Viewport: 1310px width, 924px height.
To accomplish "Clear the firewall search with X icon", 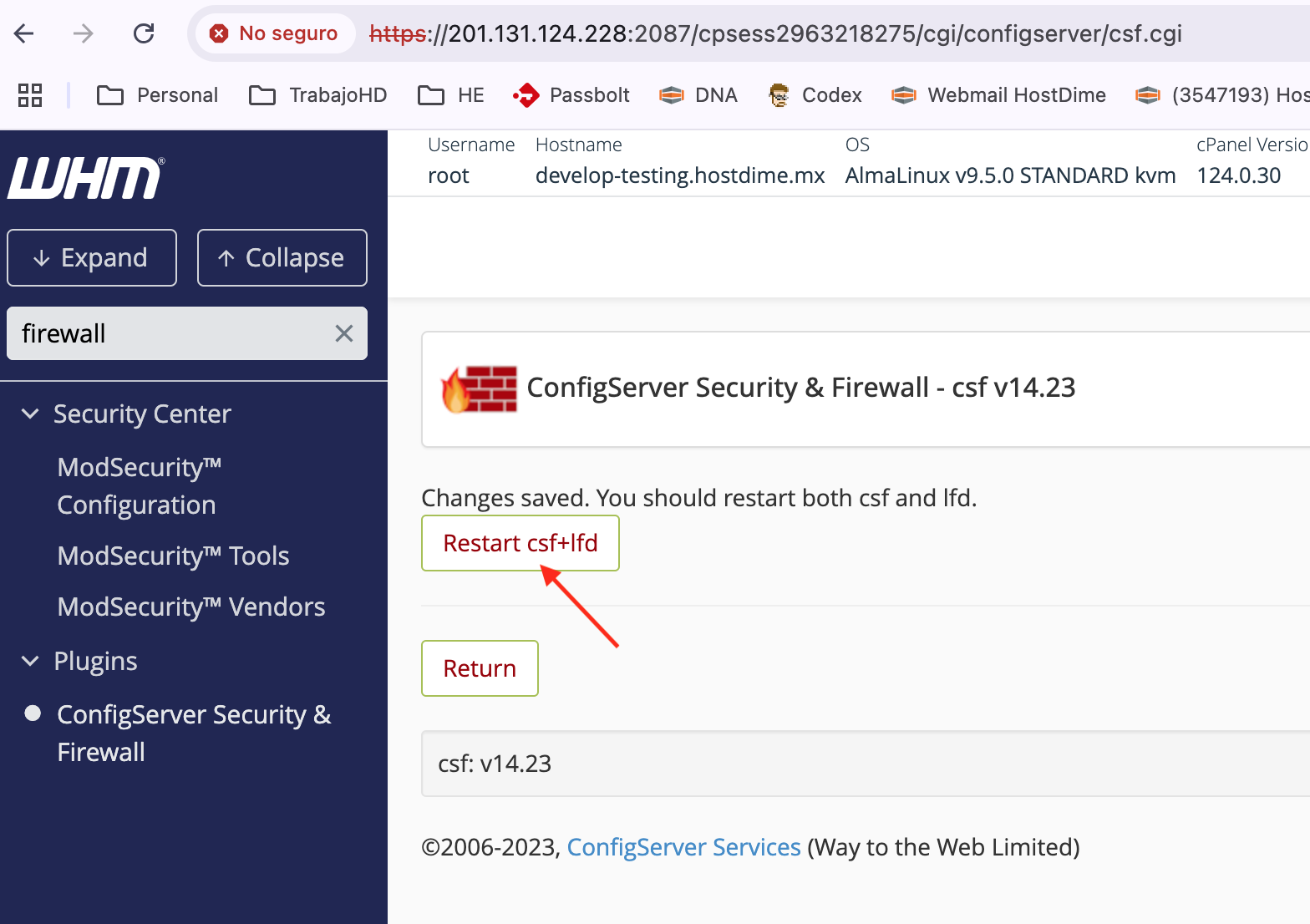I will click(x=343, y=333).
